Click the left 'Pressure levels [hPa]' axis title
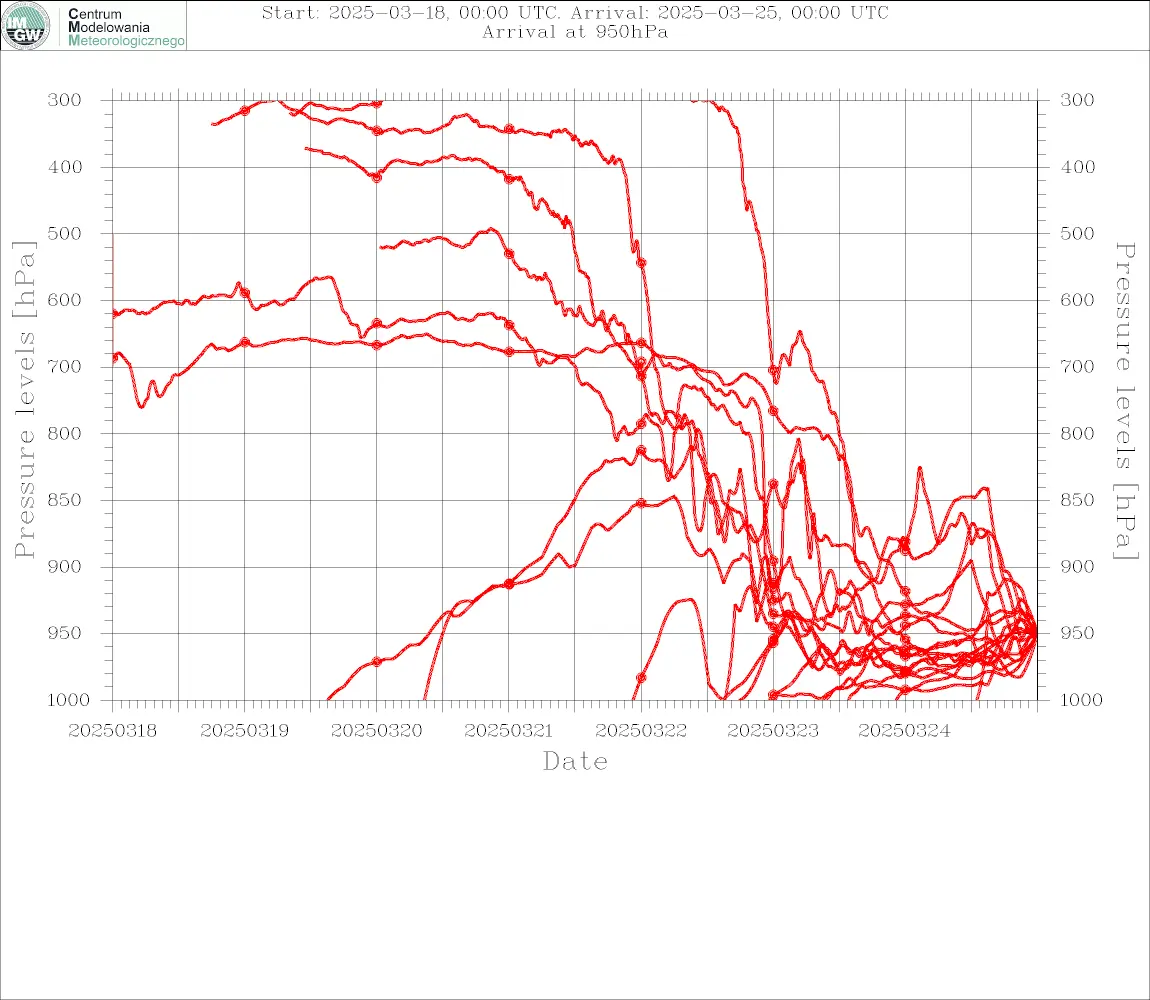This screenshot has width=1150, height=1000. point(24,400)
